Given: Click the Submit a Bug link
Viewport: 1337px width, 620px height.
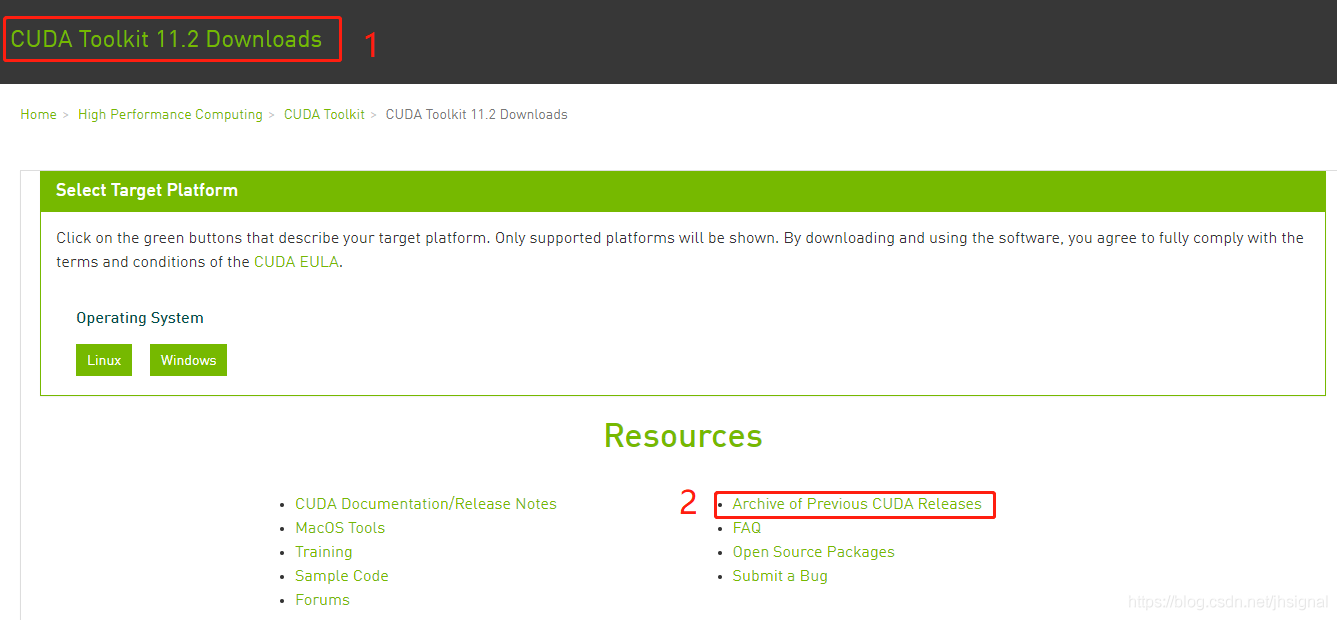Looking at the screenshot, I should 780,576.
